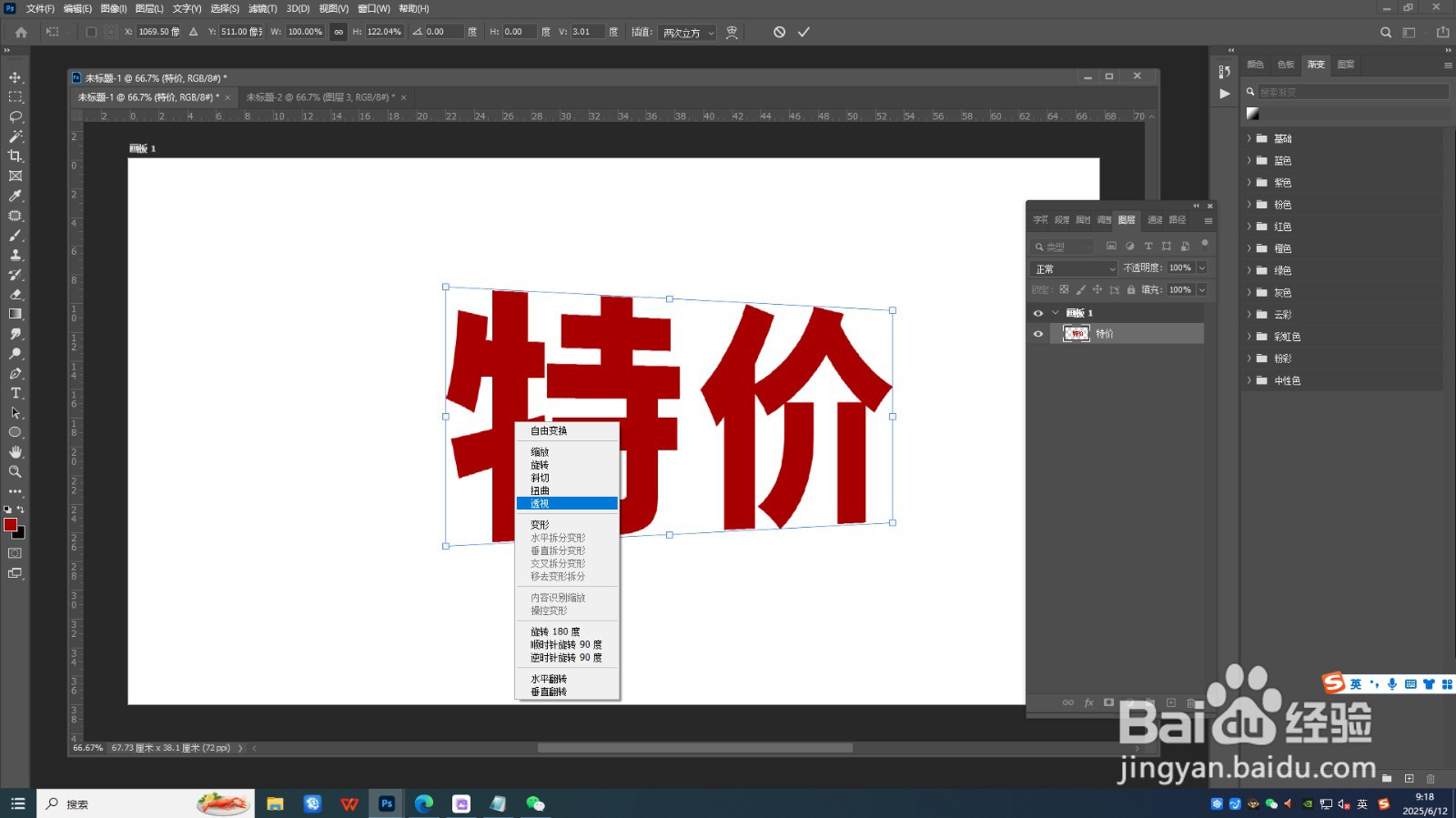
Task: Select the Gradient tool
Action: coord(15,314)
